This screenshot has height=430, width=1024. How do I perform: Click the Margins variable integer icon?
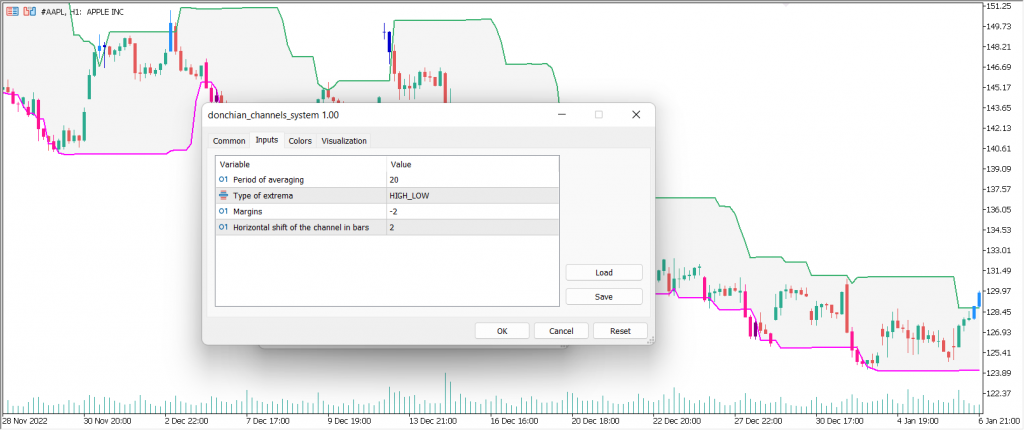coord(223,211)
